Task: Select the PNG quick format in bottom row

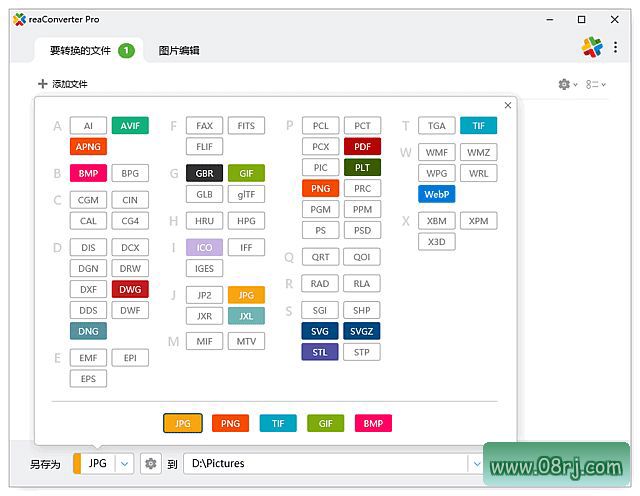Action: [230, 423]
